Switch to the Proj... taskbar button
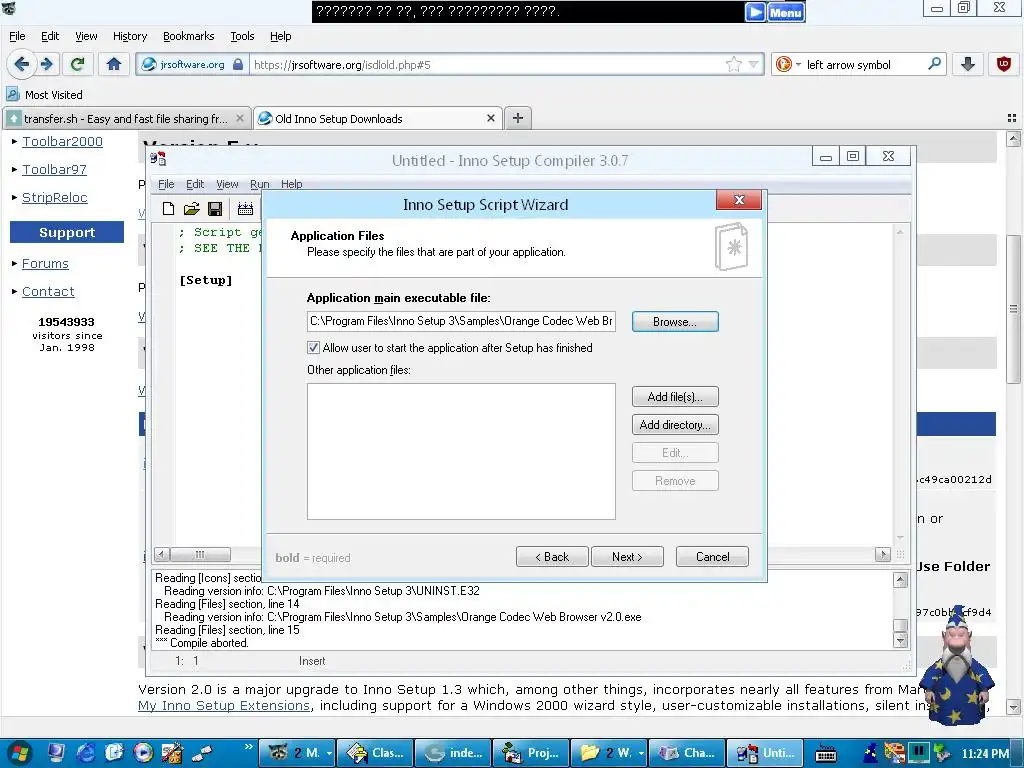The image size is (1024, 768). (x=530, y=753)
